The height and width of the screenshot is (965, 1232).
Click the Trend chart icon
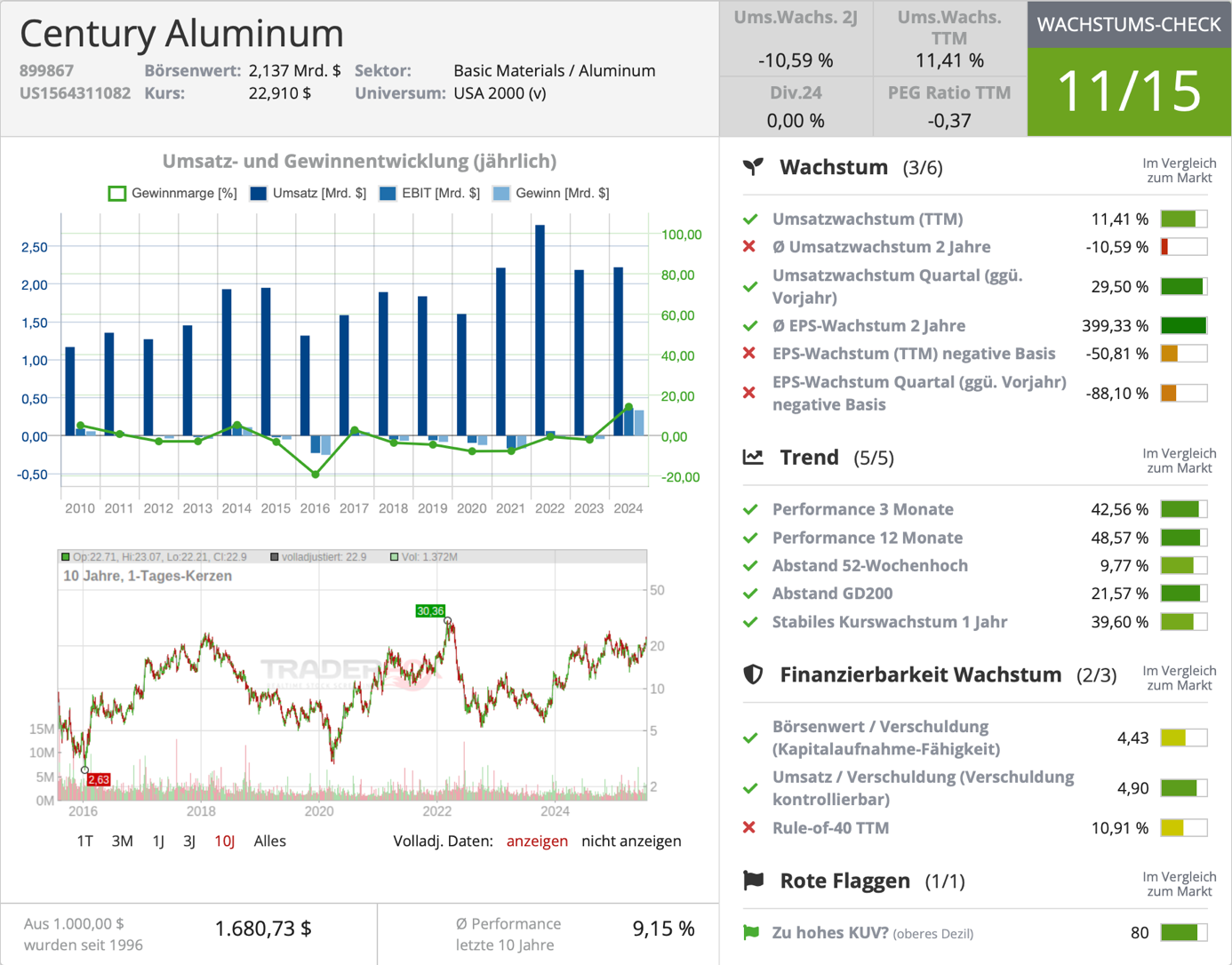pyautogui.click(x=753, y=457)
